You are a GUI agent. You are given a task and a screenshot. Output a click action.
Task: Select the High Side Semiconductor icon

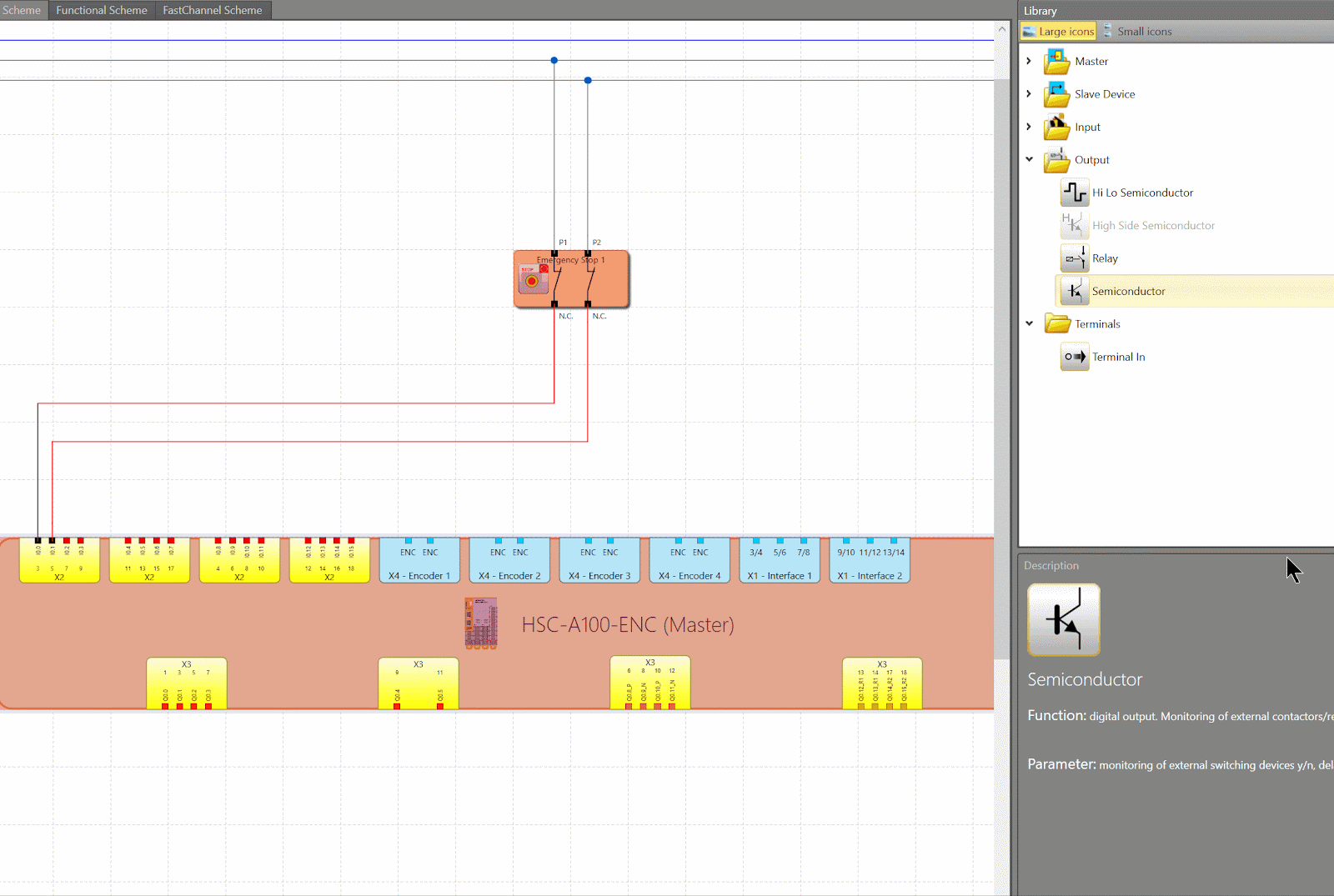1074,225
